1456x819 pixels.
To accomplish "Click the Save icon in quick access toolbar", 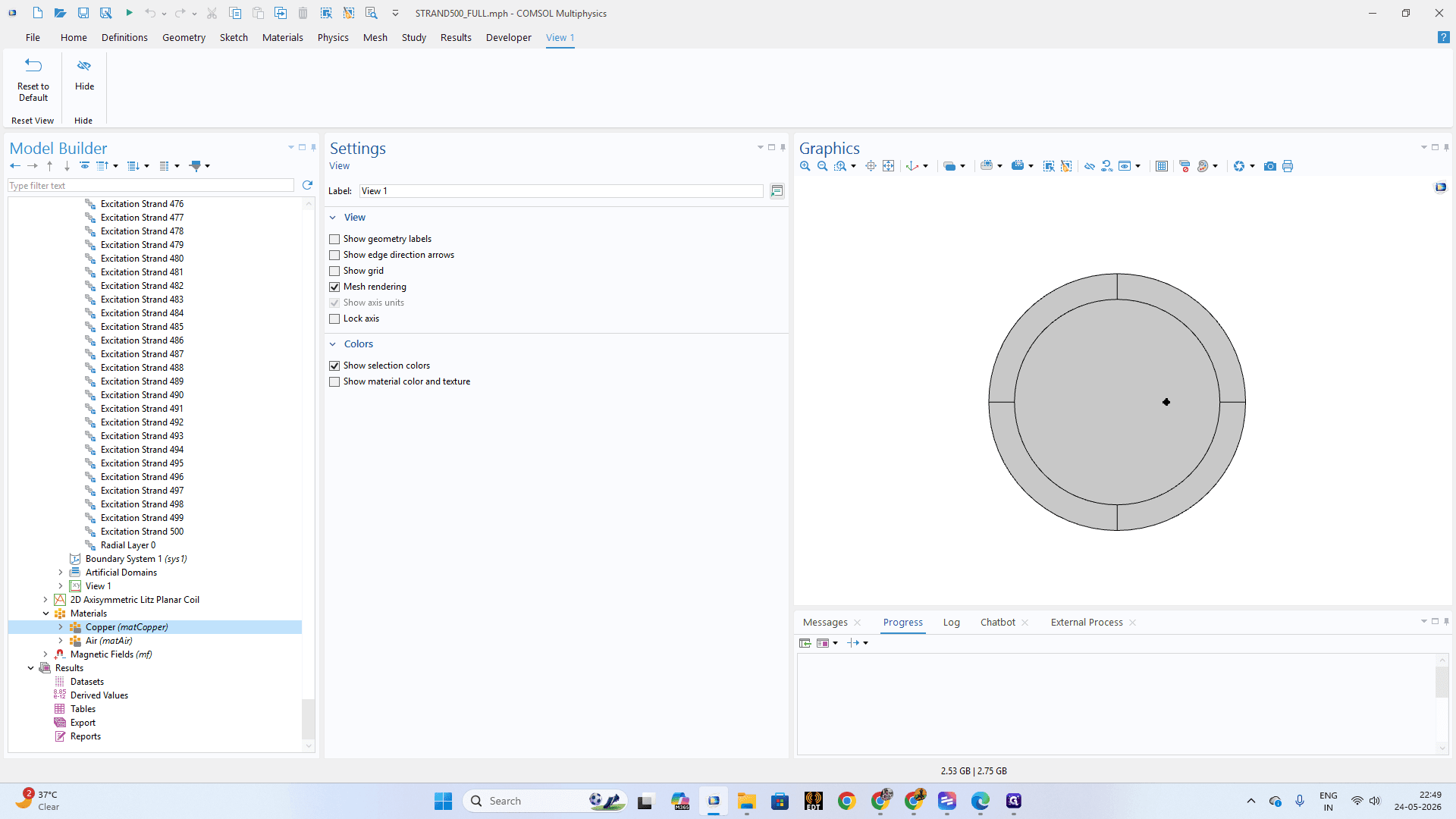I will (x=83, y=13).
